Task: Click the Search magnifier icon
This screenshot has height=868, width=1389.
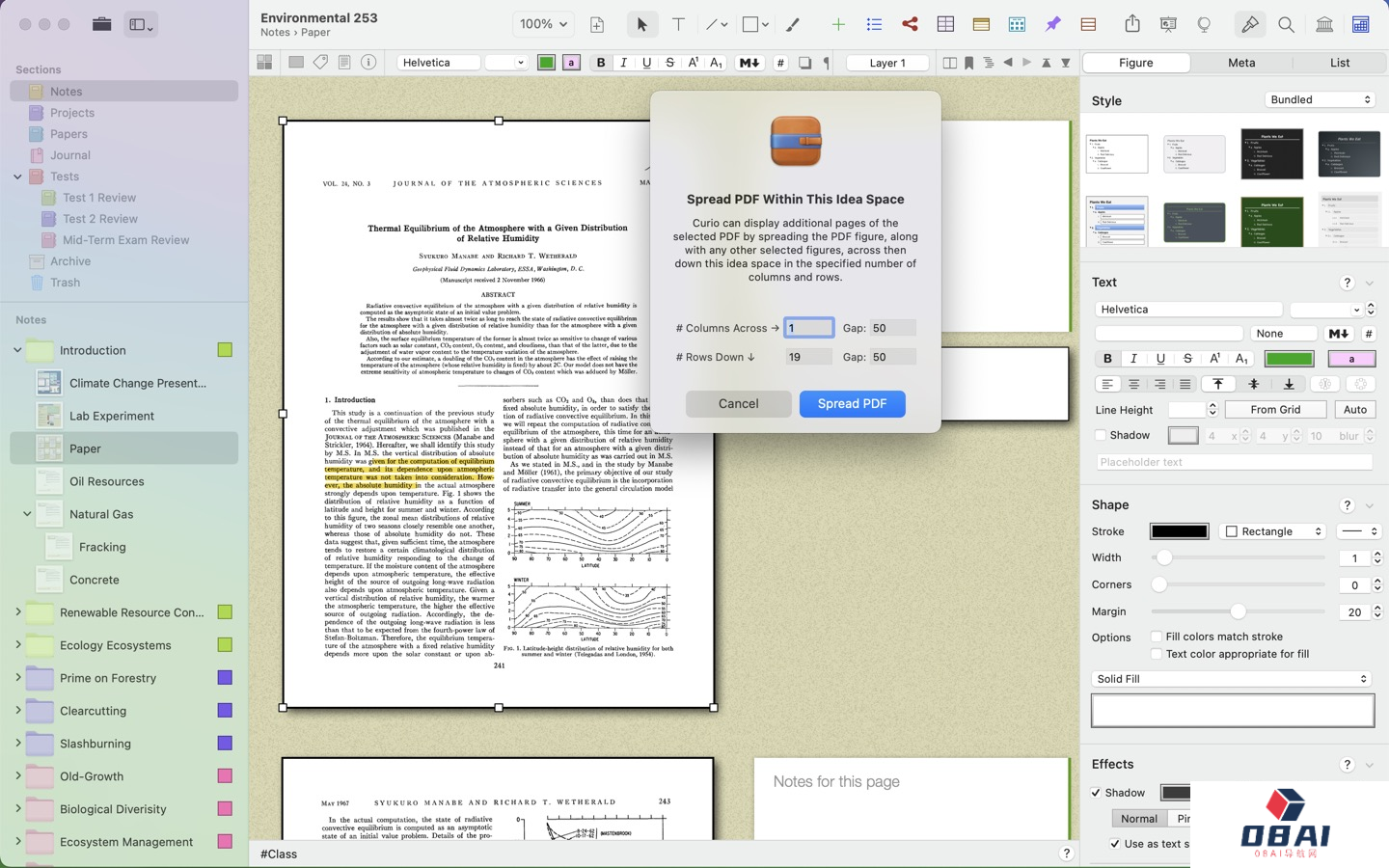Action: pyautogui.click(x=1286, y=24)
